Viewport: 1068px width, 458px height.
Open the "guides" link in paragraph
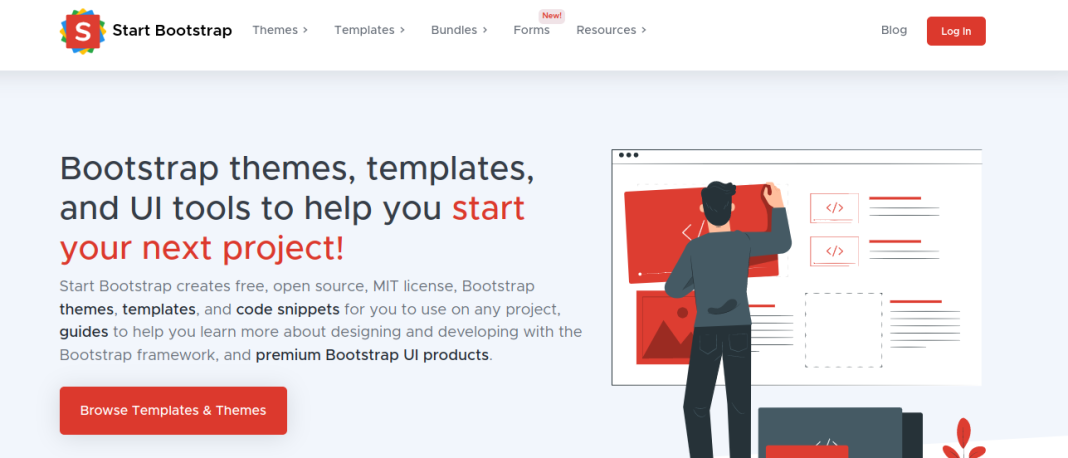coord(83,332)
